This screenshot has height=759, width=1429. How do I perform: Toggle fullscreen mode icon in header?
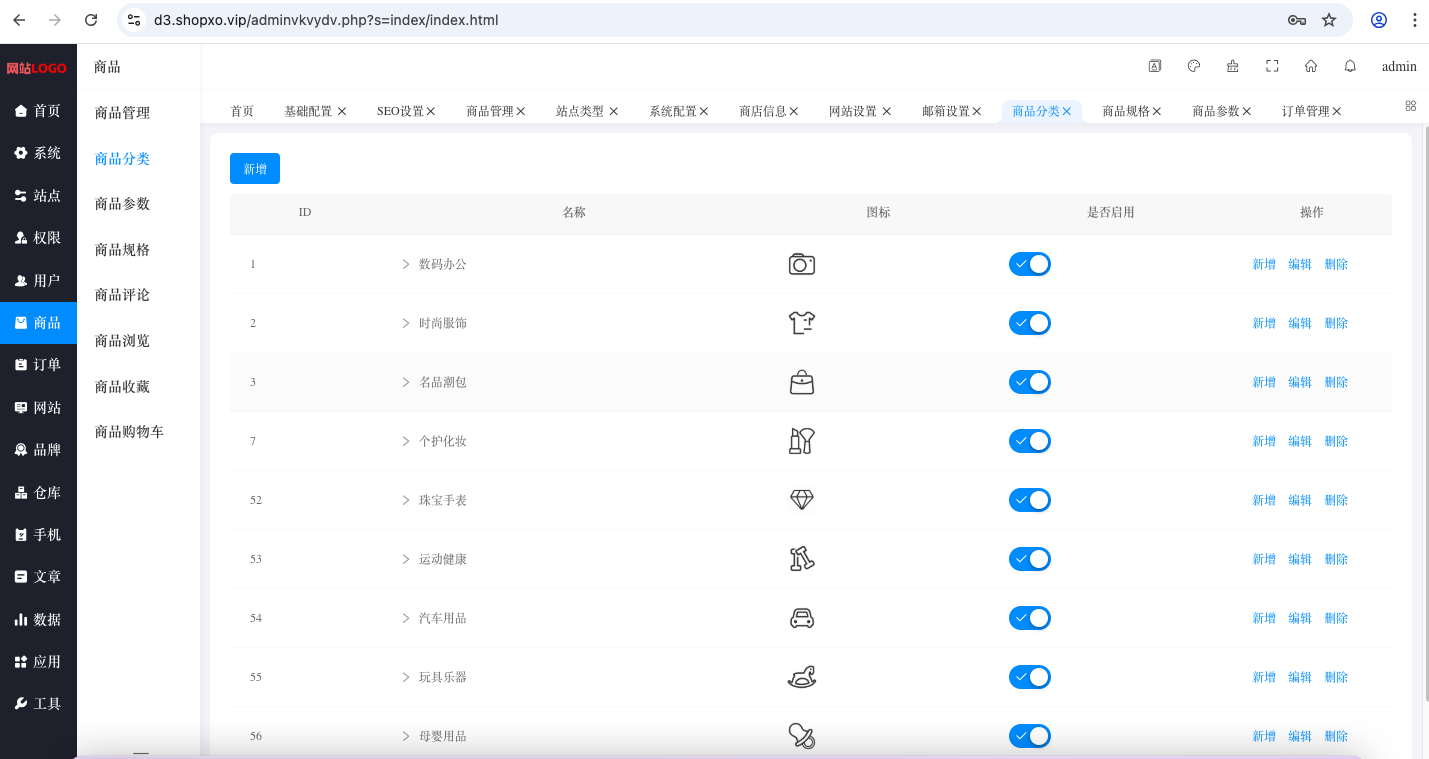[x=1272, y=66]
